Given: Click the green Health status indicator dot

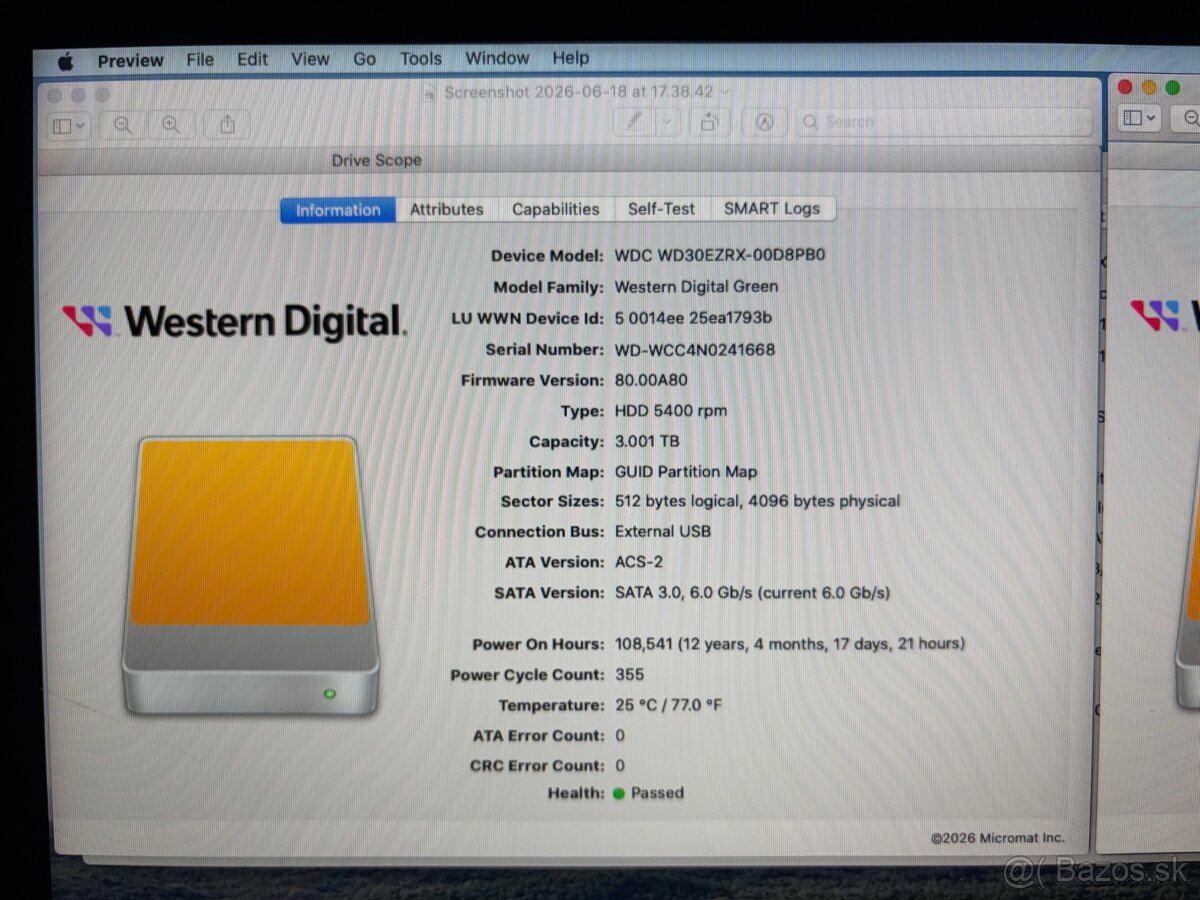Looking at the screenshot, I should [x=619, y=794].
